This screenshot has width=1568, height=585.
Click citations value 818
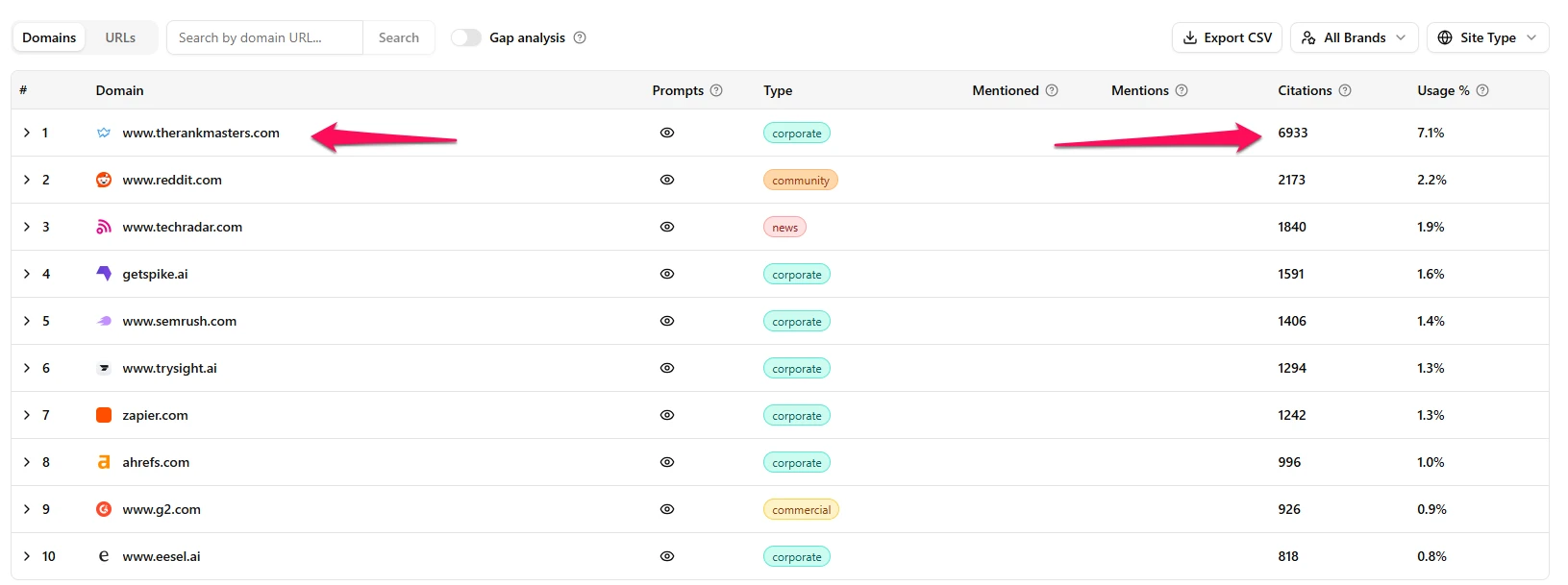tap(1288, 556)
